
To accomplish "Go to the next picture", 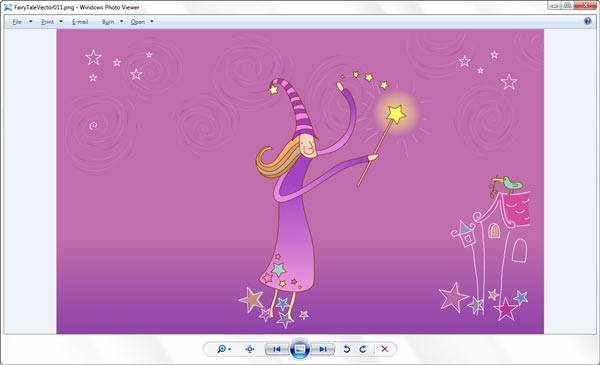I will (323, 349).
